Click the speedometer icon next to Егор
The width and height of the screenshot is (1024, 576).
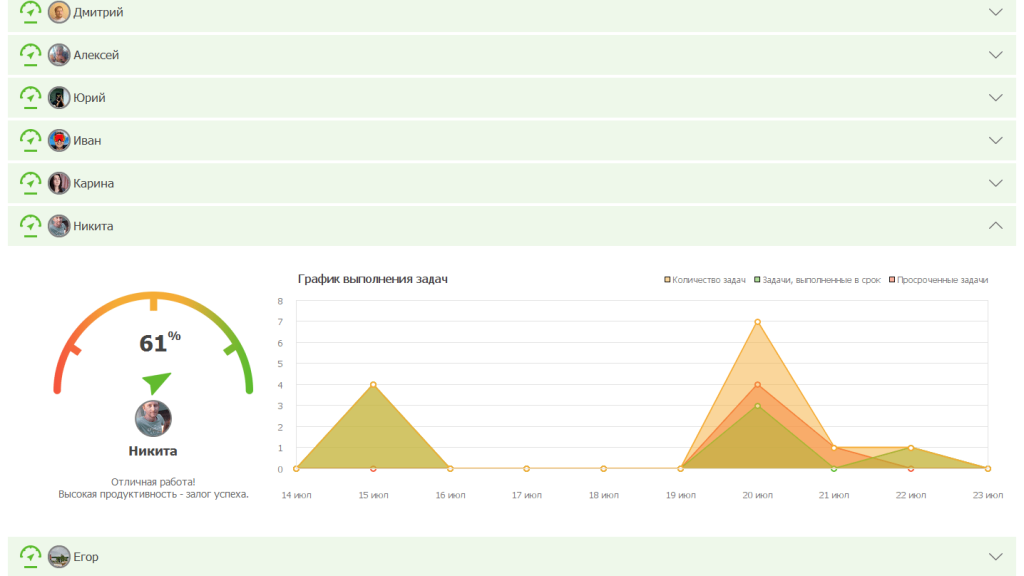[30, 556]
